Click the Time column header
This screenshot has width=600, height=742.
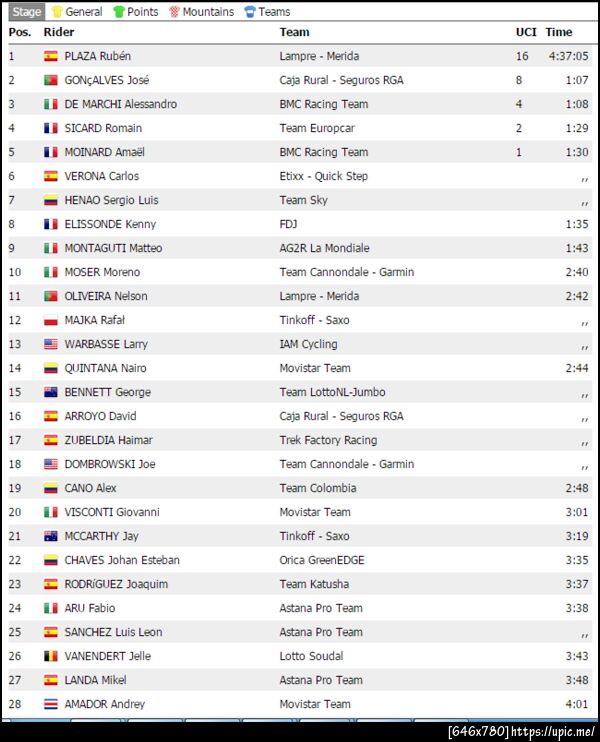(x=559, y=32)
